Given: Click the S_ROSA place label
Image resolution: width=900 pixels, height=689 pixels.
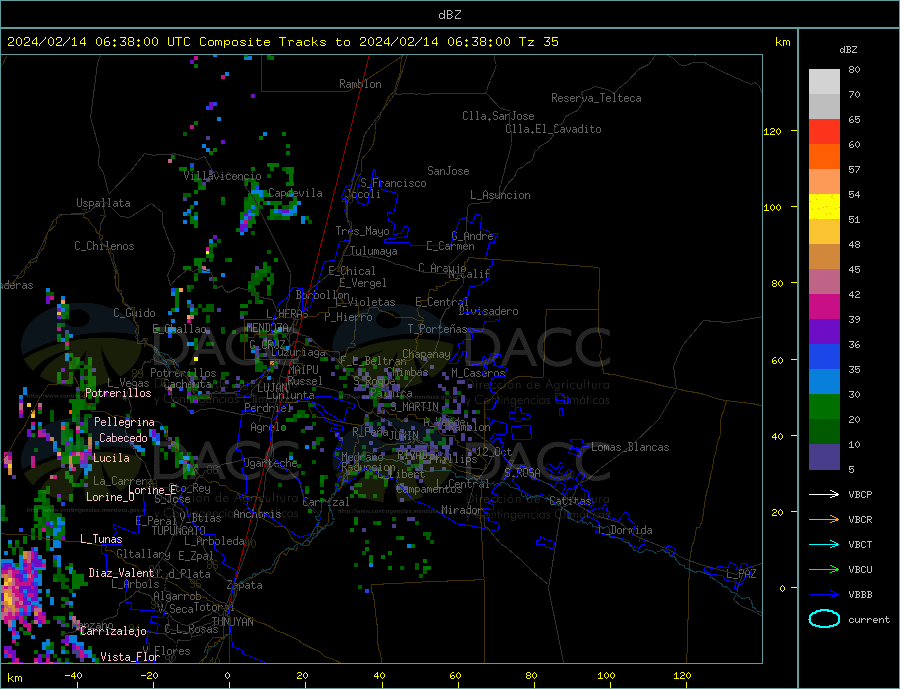Looking at the screenshot, I should click(x=522, y=473).
